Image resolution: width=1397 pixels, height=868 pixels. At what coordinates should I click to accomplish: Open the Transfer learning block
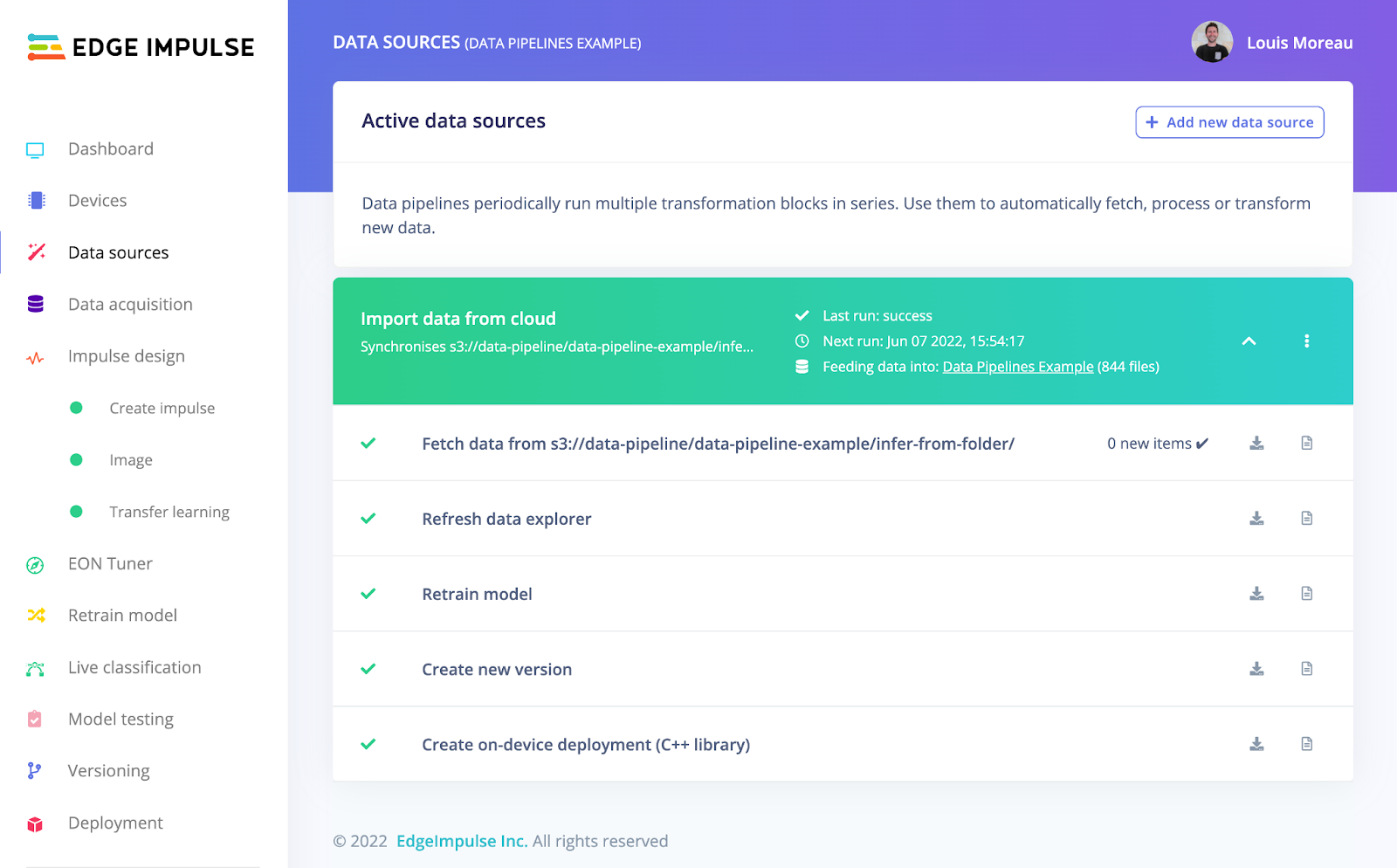click(169, 512)
